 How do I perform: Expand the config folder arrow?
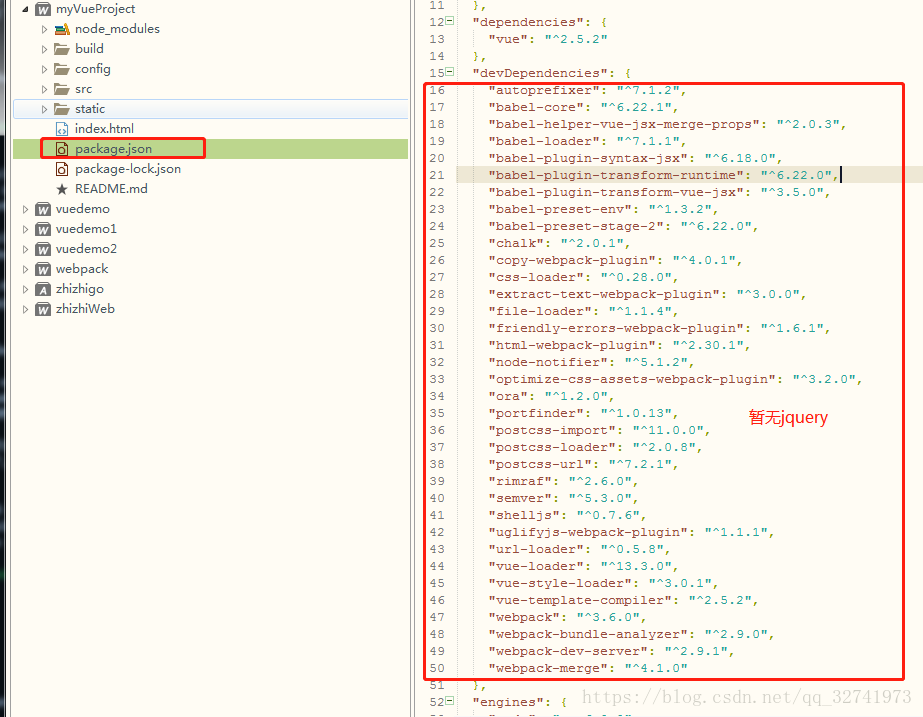point(44,69)
